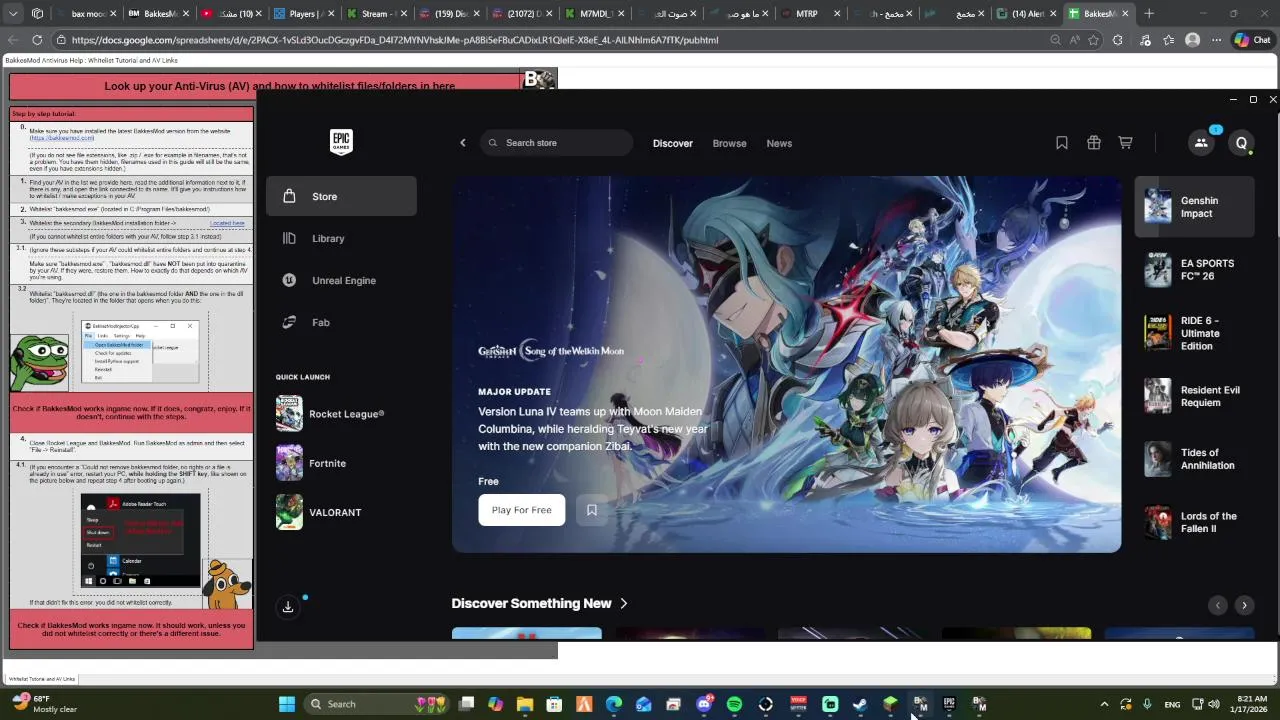The width and height of the screenshot is (1280, 720).
Task: Show hidden system tray icons chevron
Action: click(1104, 704)
